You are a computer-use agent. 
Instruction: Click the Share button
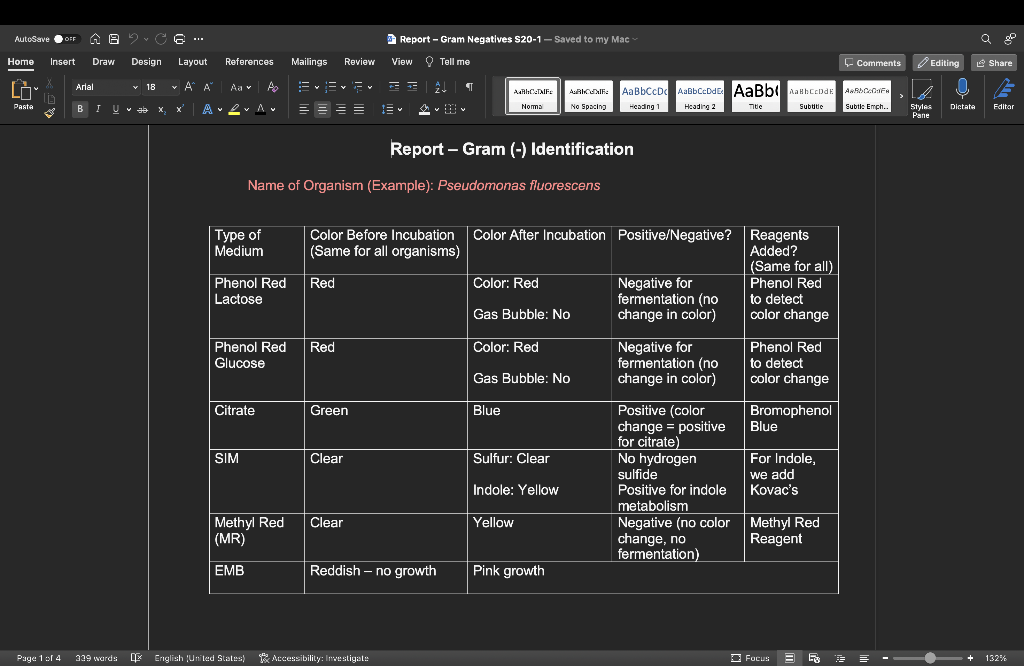click(x=994, y=63)
